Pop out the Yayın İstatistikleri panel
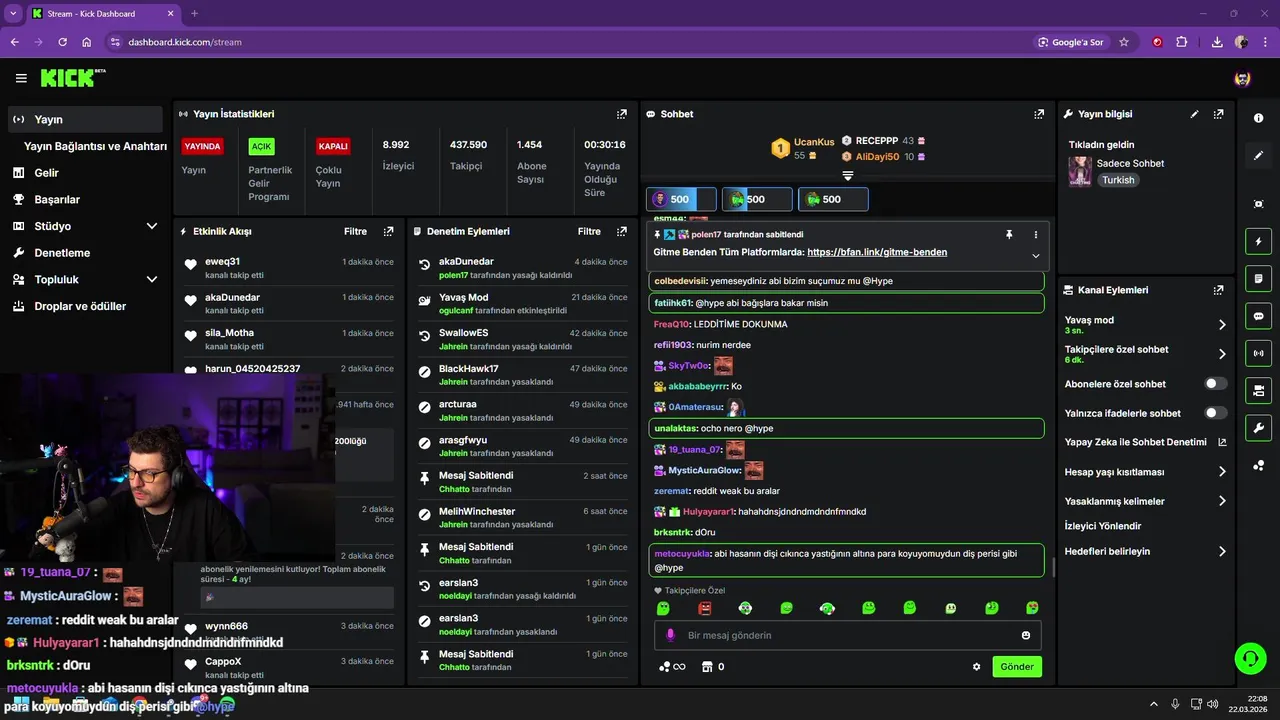 click(622, 114)
